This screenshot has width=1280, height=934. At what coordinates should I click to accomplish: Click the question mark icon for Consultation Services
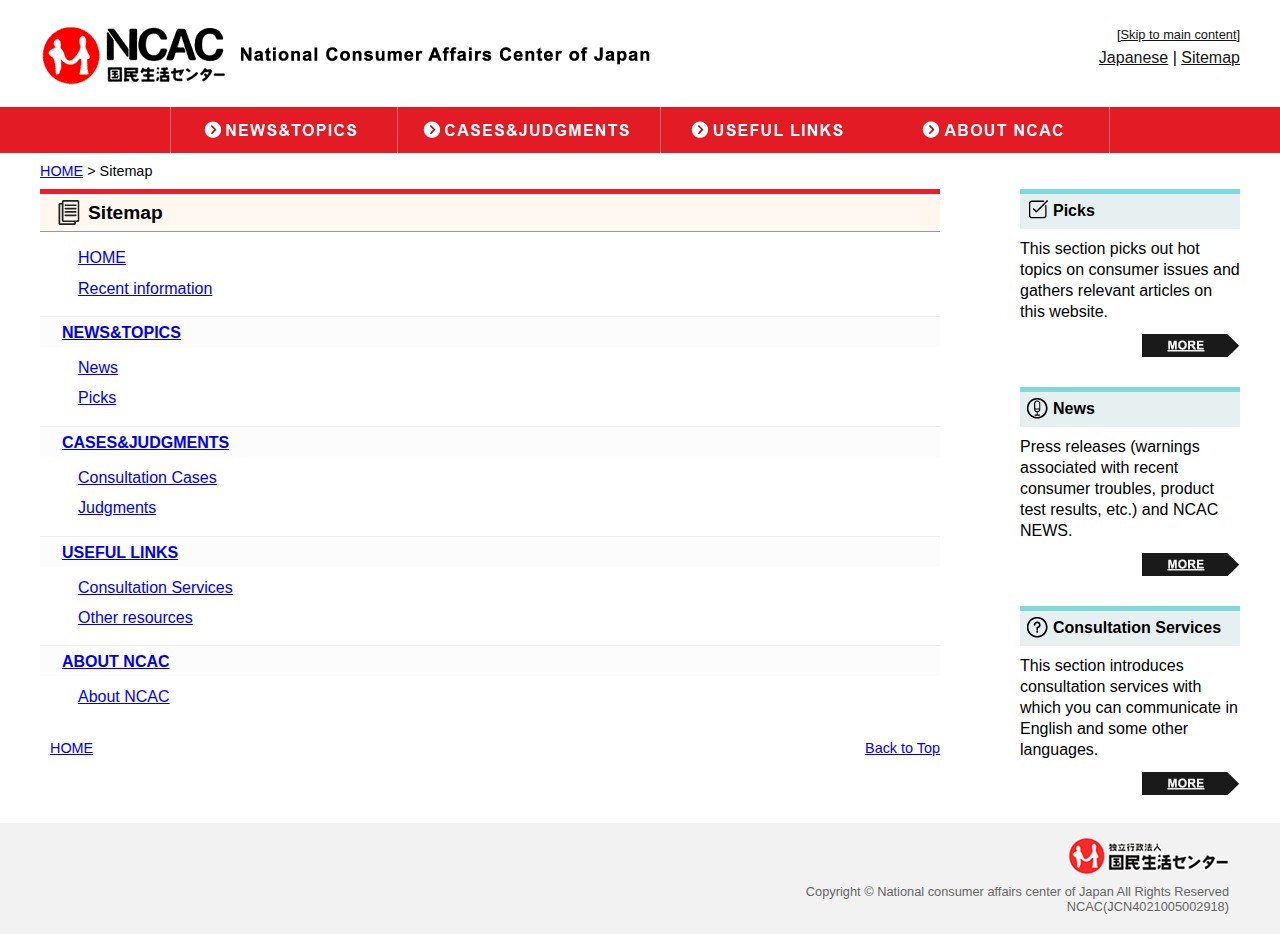click(x=1037, y=627)
